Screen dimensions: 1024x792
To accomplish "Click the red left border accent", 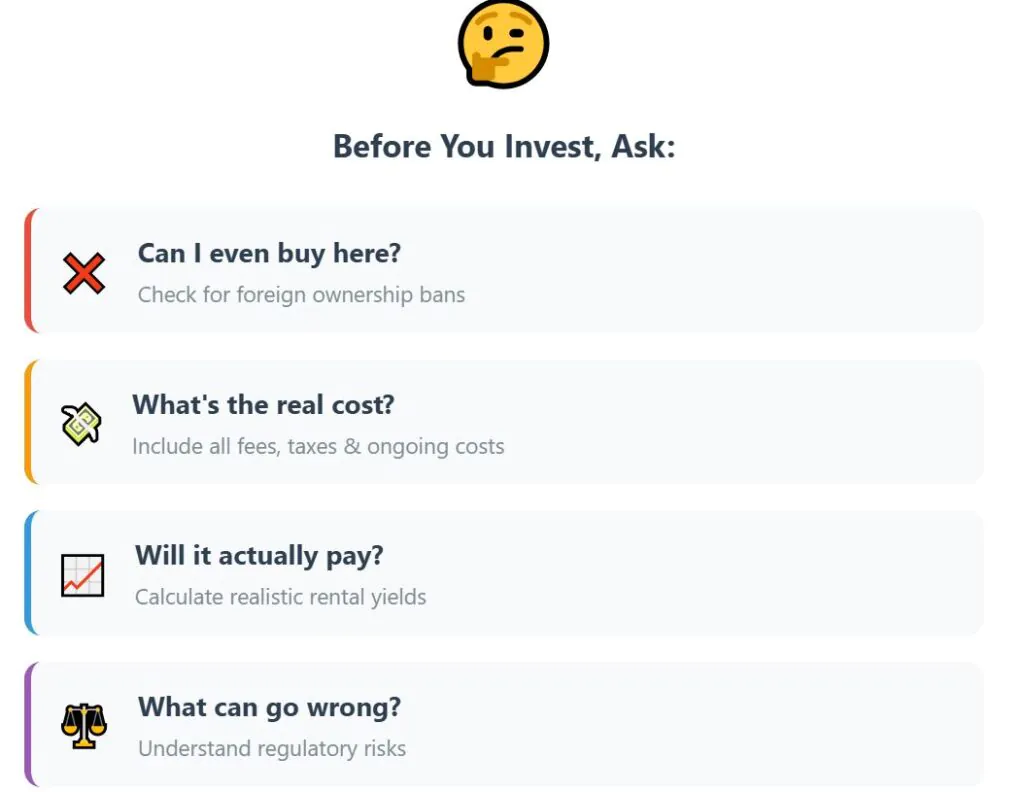I will (x=28, y=270).
